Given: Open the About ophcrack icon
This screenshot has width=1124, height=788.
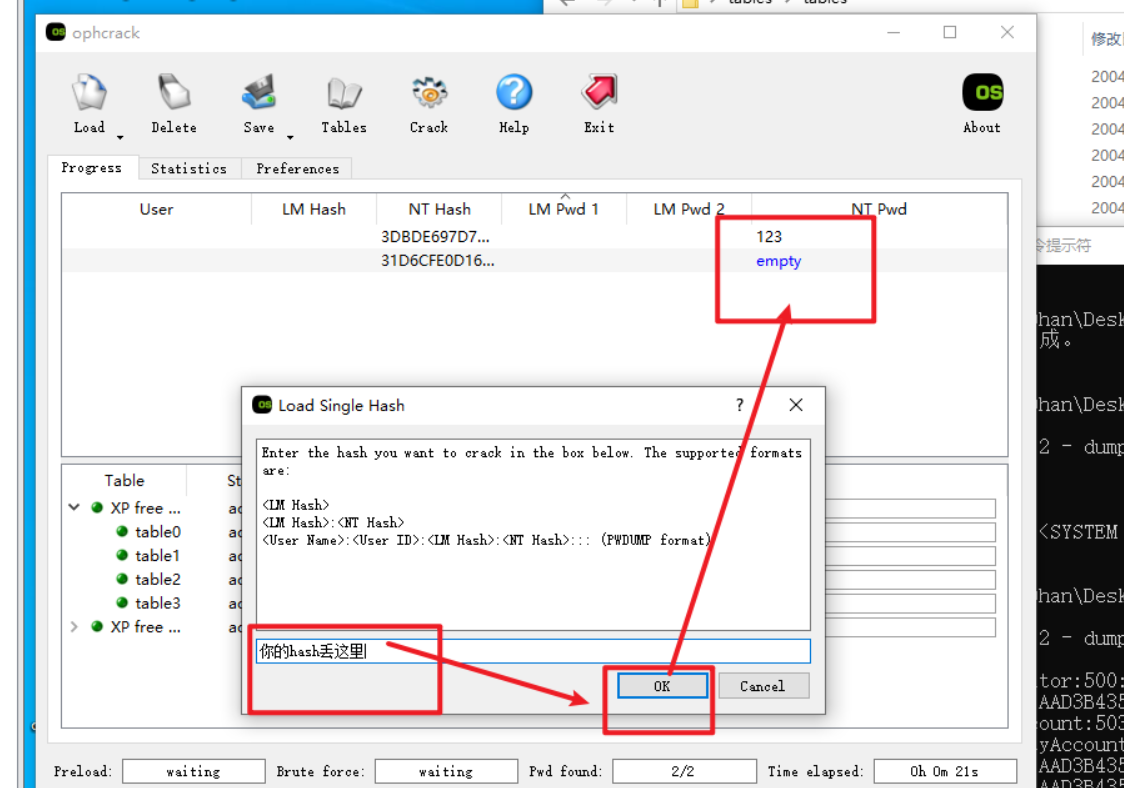Looking at the screenshot, I should [981, 94].
